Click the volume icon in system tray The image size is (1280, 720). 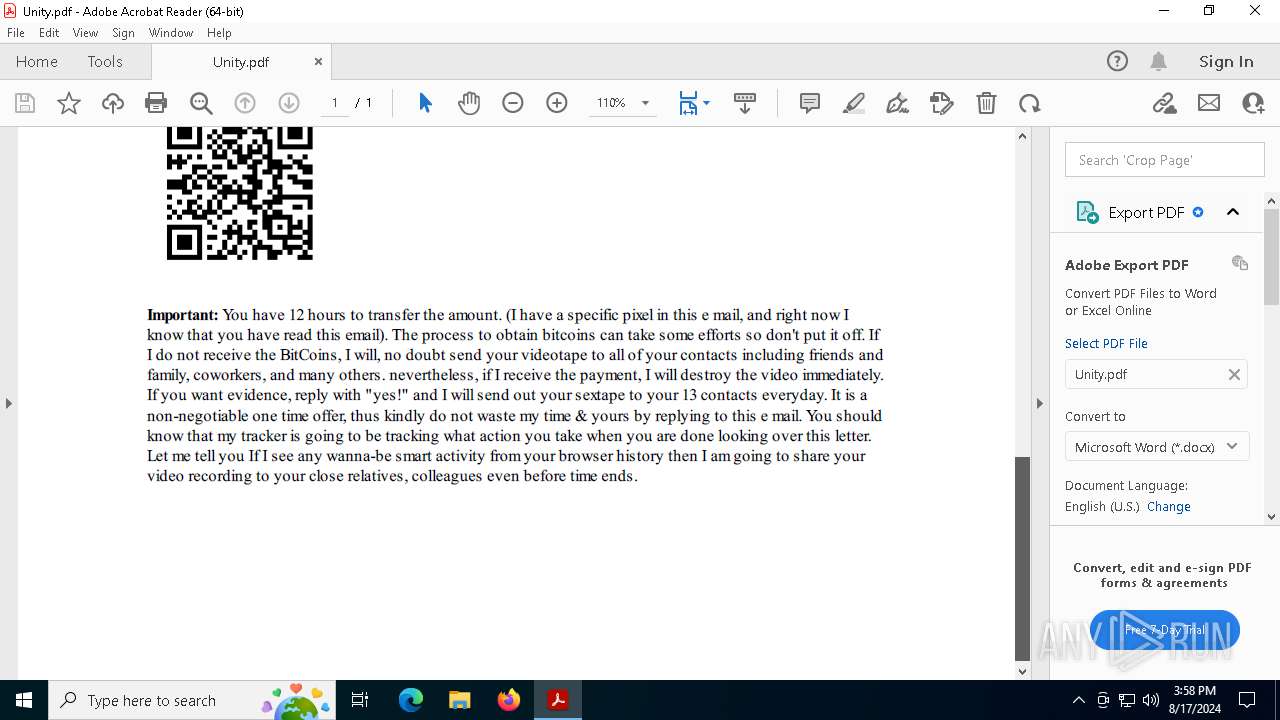(x=1151, y=700)
